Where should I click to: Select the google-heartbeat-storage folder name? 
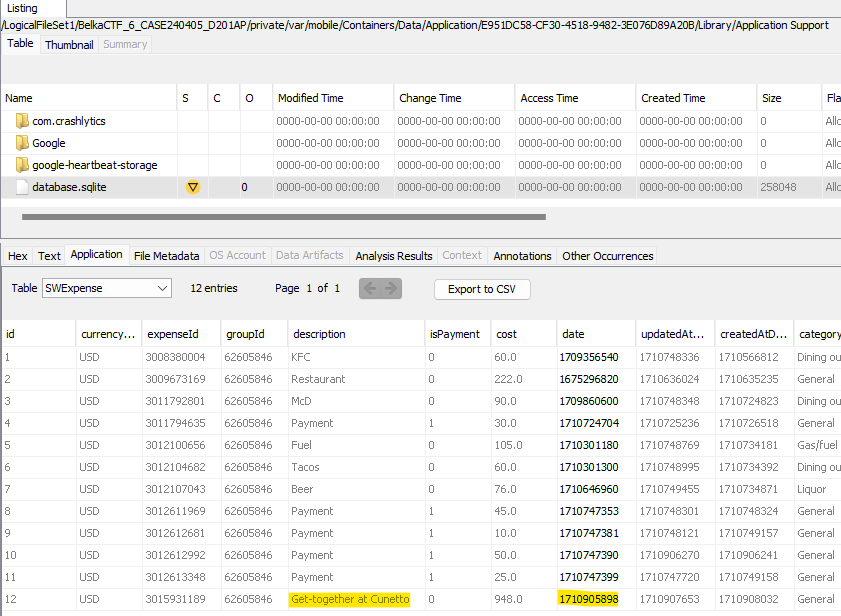pos(95,165)
